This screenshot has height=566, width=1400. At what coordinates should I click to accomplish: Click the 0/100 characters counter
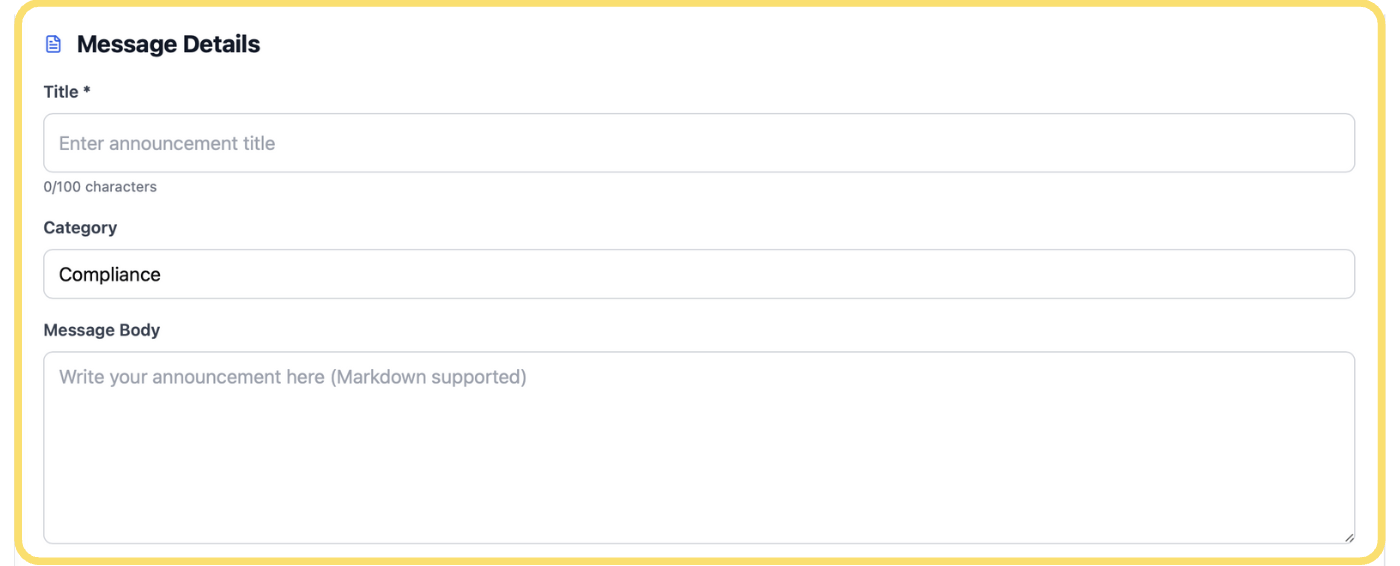tap(100, 187)
